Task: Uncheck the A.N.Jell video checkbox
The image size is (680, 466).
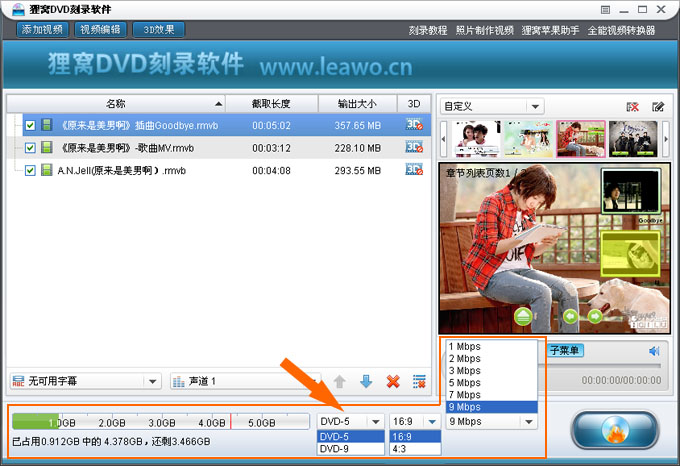Action: click(x=30, y=170)
